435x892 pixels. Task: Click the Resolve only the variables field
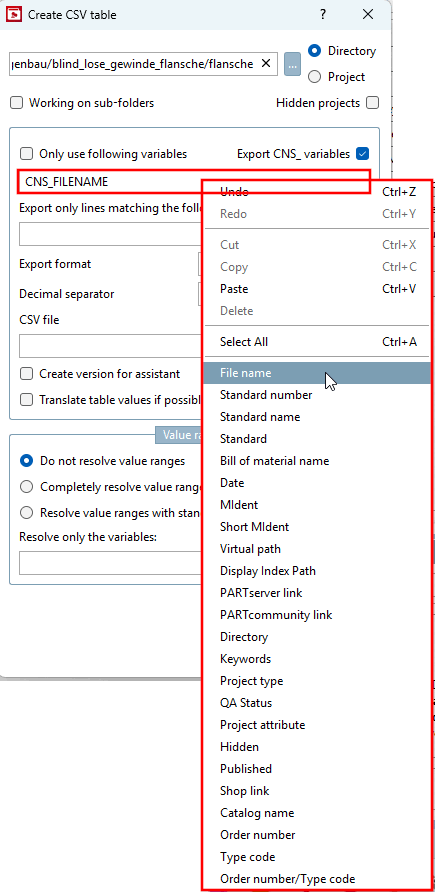tap(111, 563)
